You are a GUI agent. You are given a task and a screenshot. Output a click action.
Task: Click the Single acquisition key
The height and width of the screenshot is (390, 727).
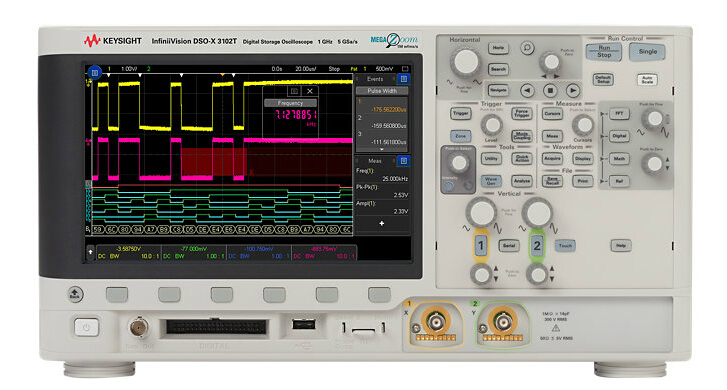[647, 51]
